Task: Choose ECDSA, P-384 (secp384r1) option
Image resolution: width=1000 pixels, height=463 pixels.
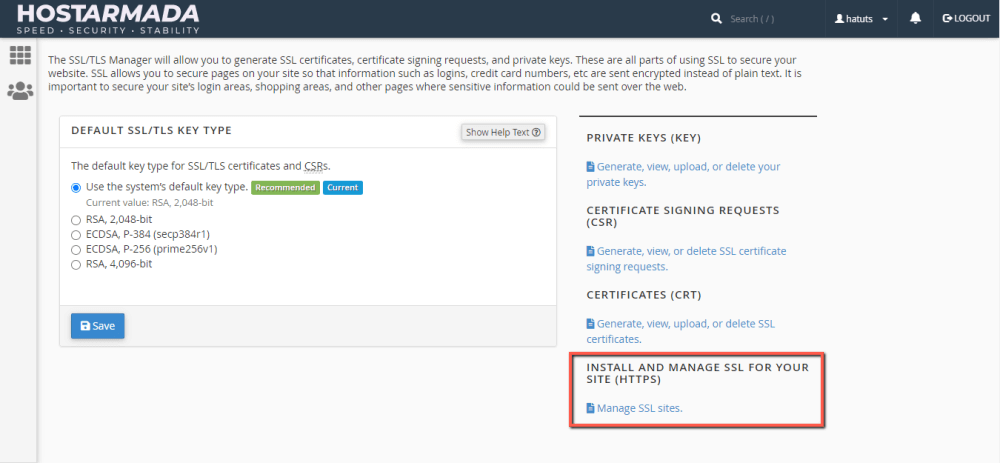Action: (76, 235)
